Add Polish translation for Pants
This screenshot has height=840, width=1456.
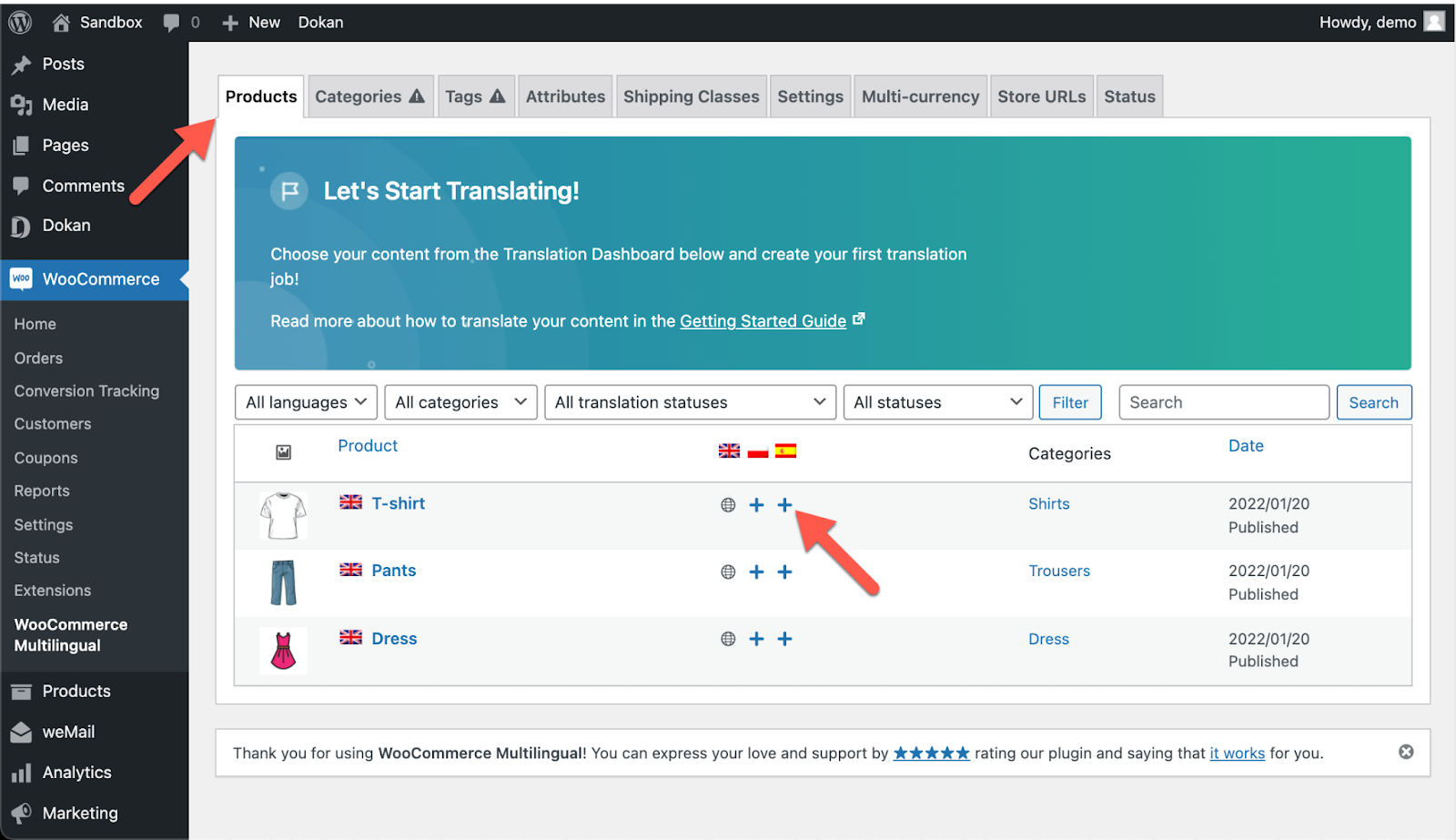pyautogui.click(x=756, y=572)
